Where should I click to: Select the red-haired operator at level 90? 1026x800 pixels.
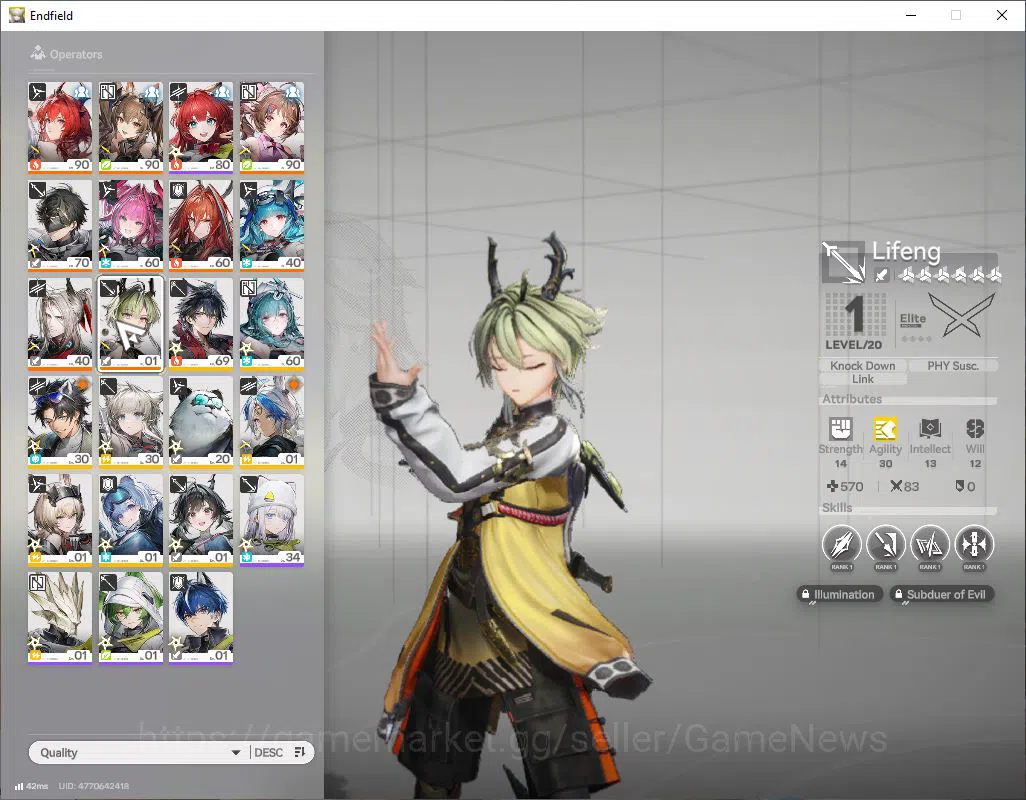[x=60, y=127]
